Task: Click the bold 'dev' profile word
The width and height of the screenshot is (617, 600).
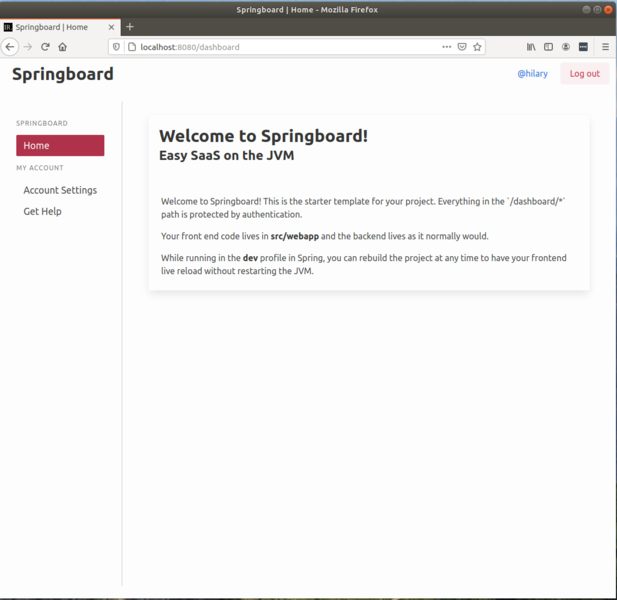Action: tap(250, 258)
